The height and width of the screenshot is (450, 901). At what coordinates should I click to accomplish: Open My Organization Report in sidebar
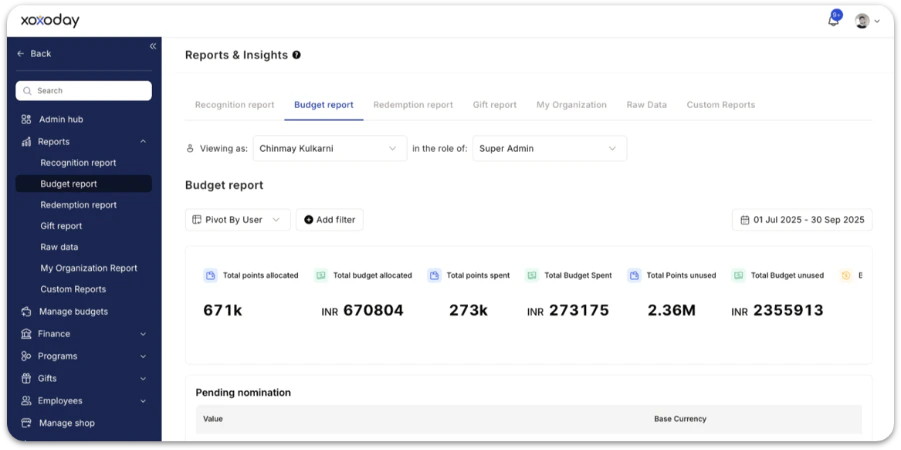(x=88, y=268)
